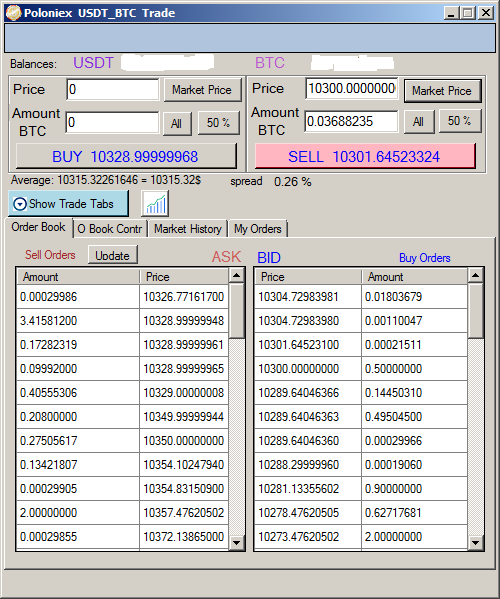The image size is (500, 599).
Task: Select ask amount 3.41581200
Action: click(x=78, y=321)
